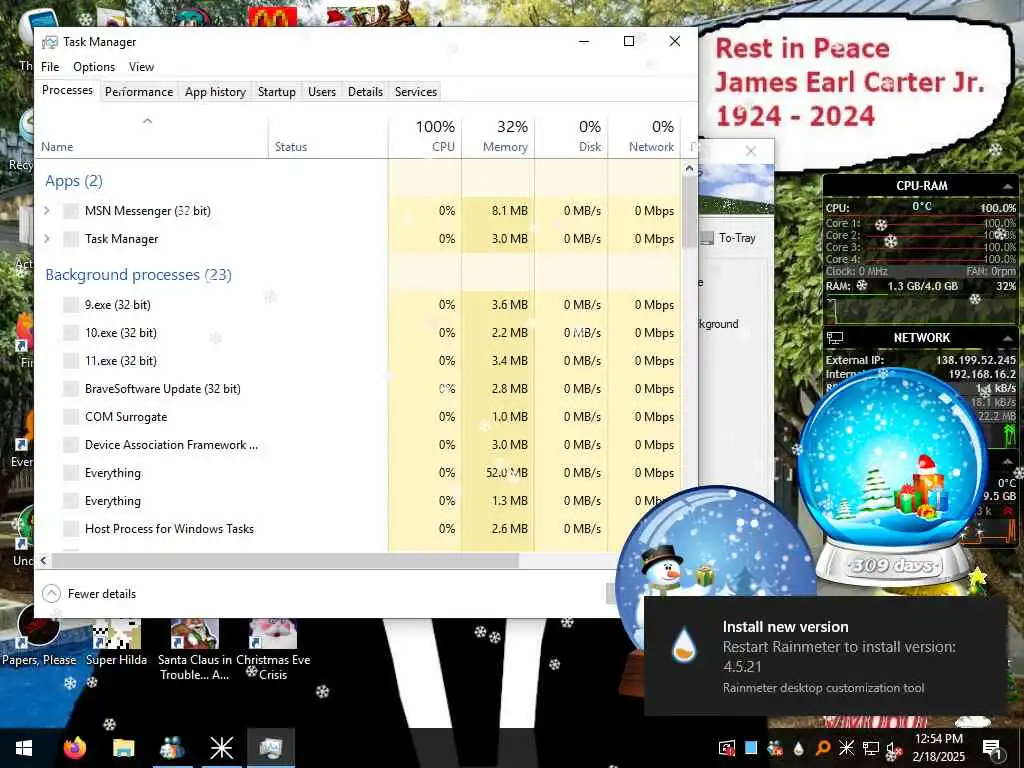The width and height of the screenshot is (1024, 768).
Task: Sort processes by Disk column
Action: tap(571, 136)
